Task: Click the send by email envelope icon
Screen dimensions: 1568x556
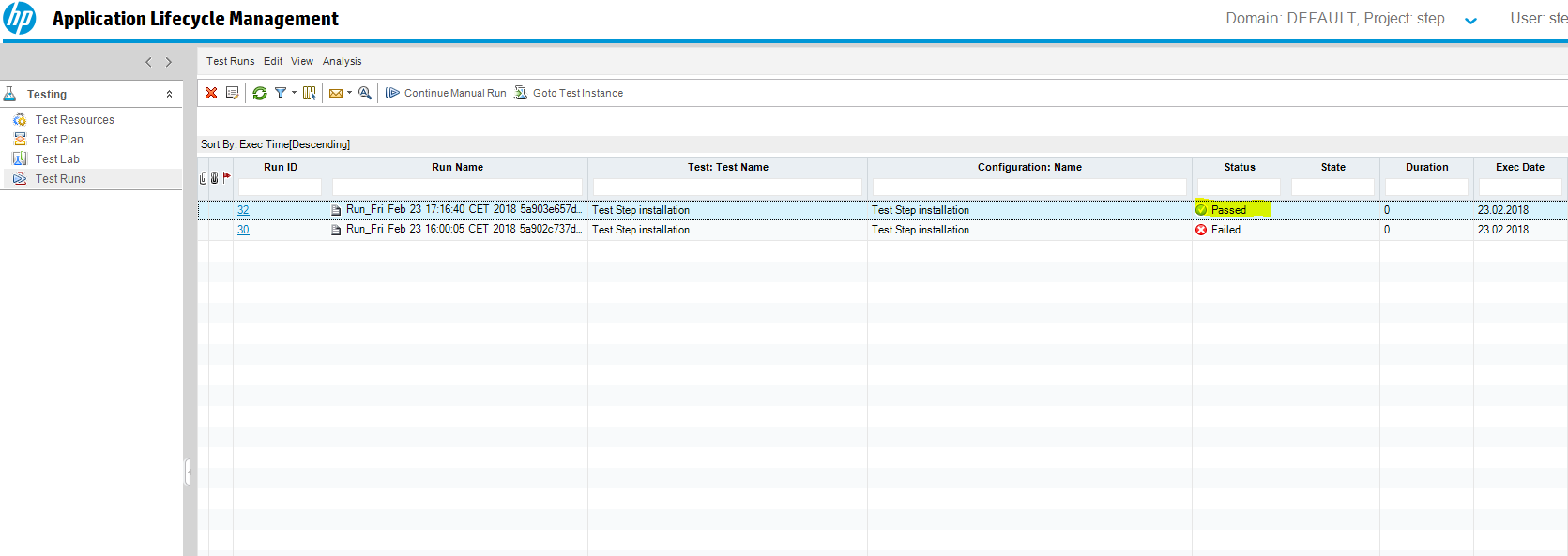Action: [x=336, y=93]
